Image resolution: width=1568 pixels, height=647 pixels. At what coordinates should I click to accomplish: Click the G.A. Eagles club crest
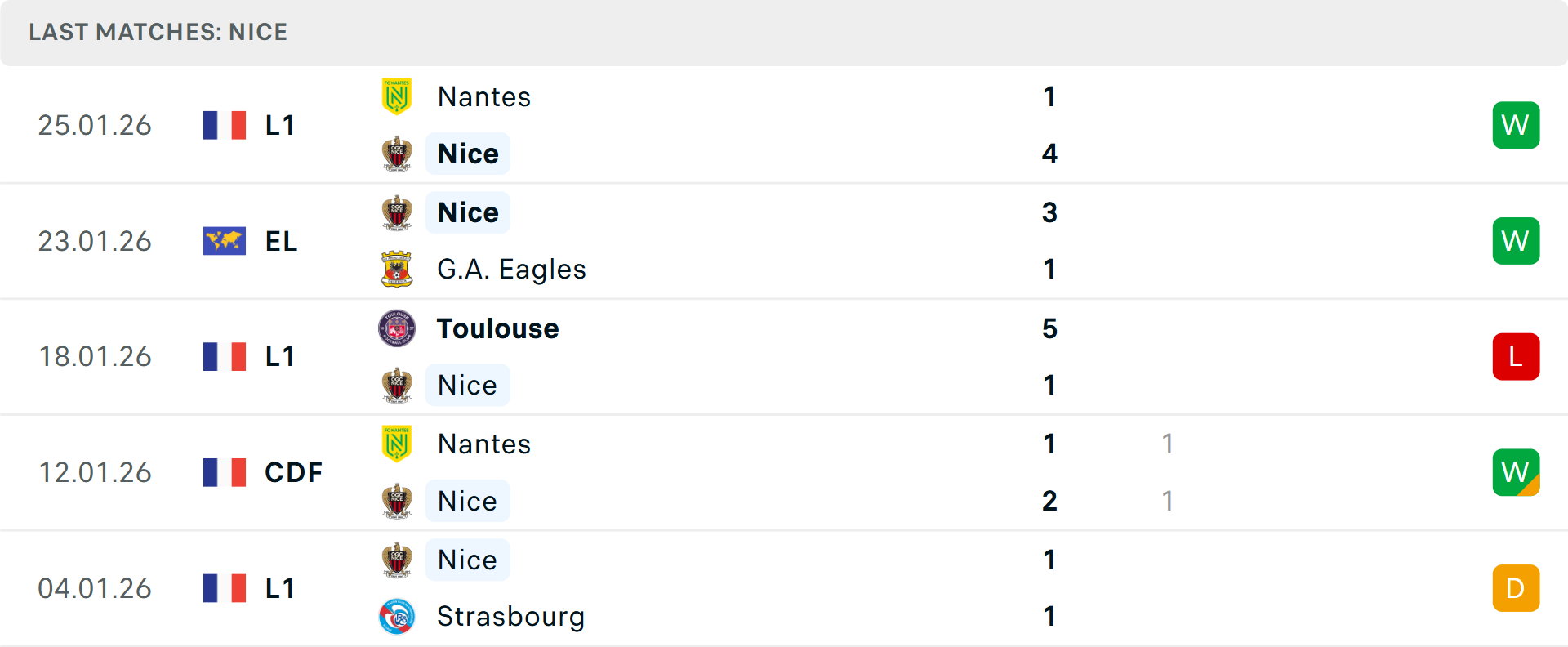point(397,270)
